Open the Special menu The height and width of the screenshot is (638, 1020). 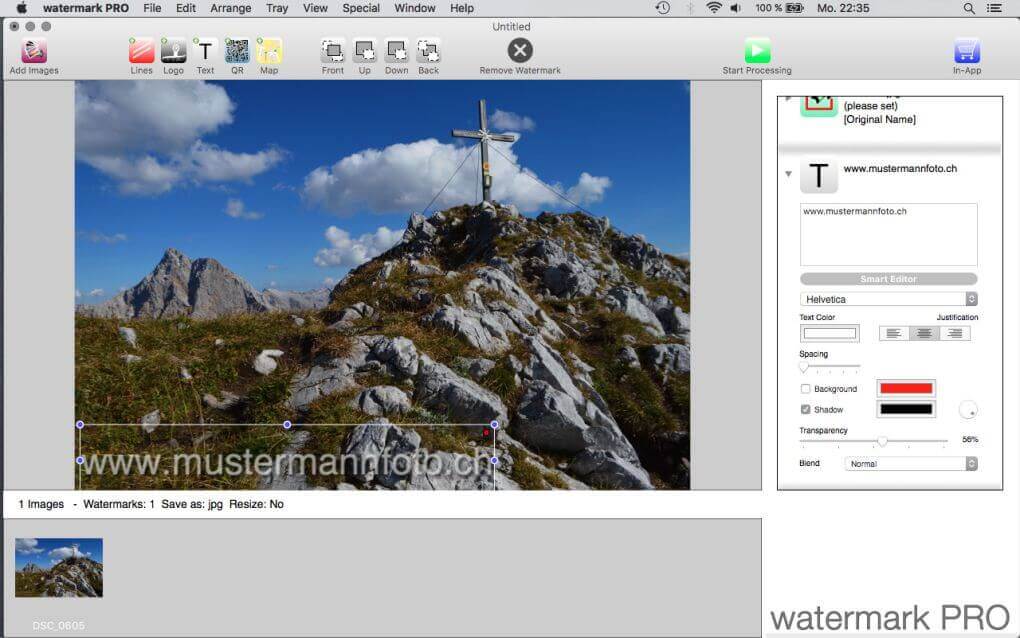(x=361, y=8)
